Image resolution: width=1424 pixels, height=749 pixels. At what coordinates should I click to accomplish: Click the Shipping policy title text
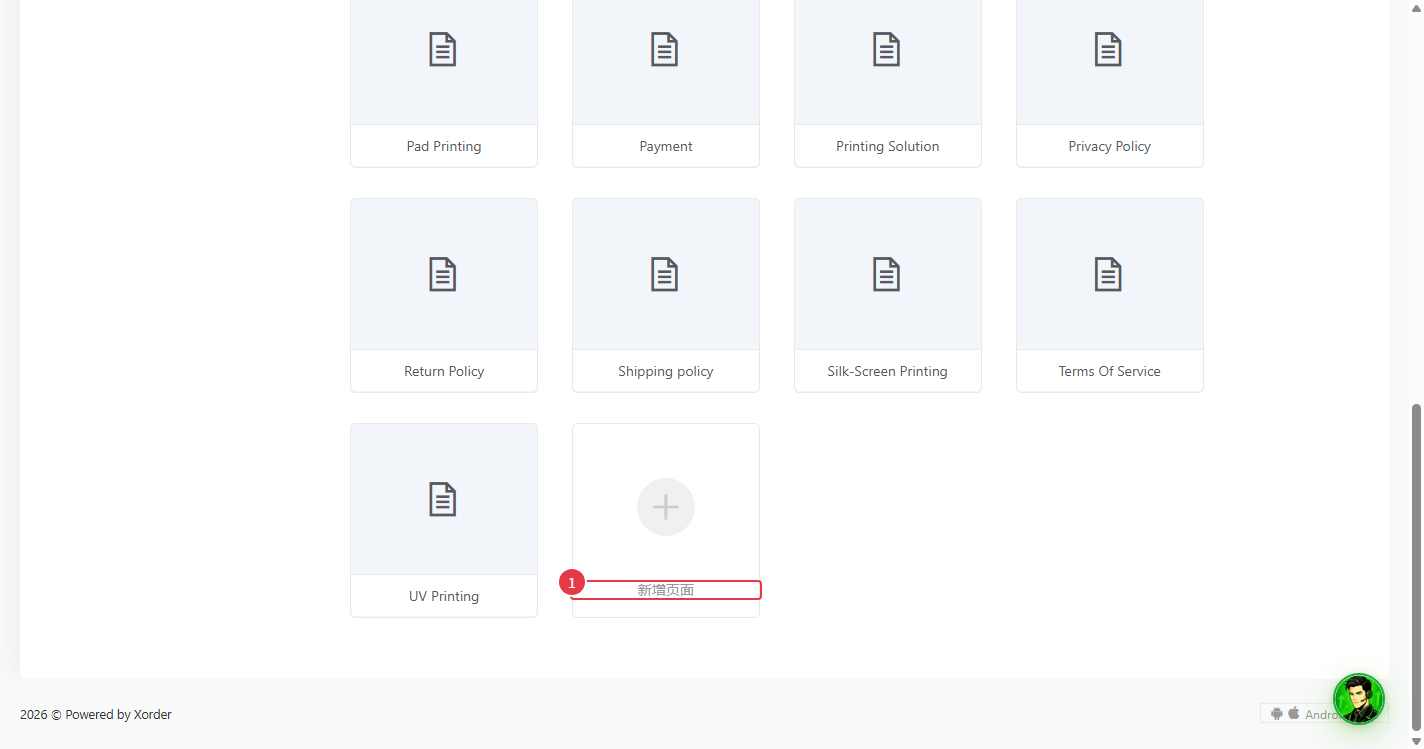coord(666,371)
